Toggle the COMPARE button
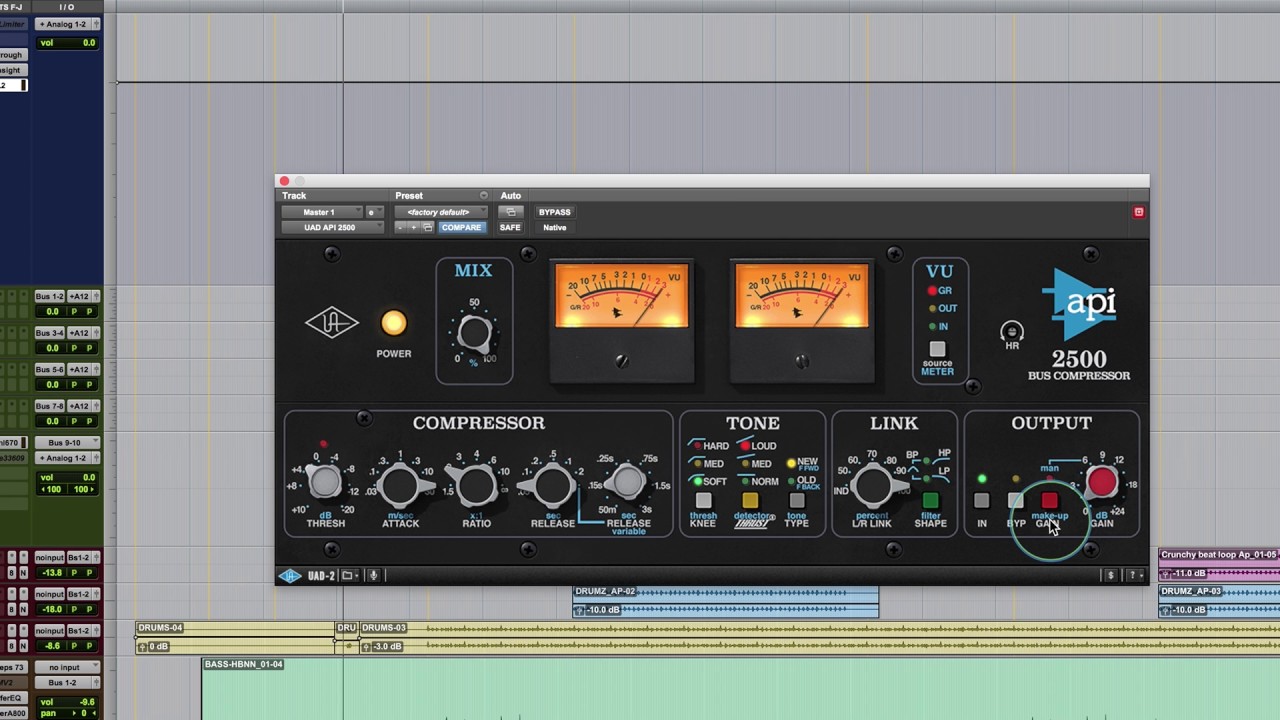The width and height of the screenshot is (1280, 720). coord(461,228)
